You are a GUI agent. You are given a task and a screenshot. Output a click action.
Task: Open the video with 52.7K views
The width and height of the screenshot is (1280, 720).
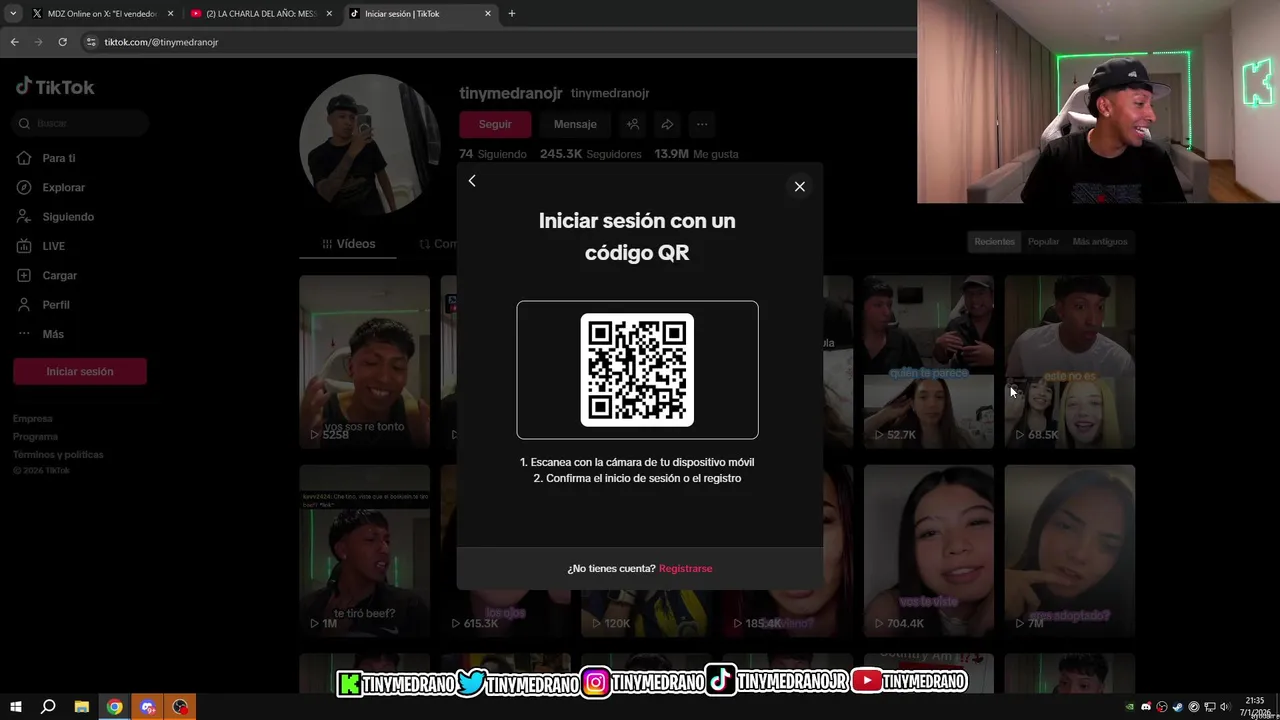[929, 361]
